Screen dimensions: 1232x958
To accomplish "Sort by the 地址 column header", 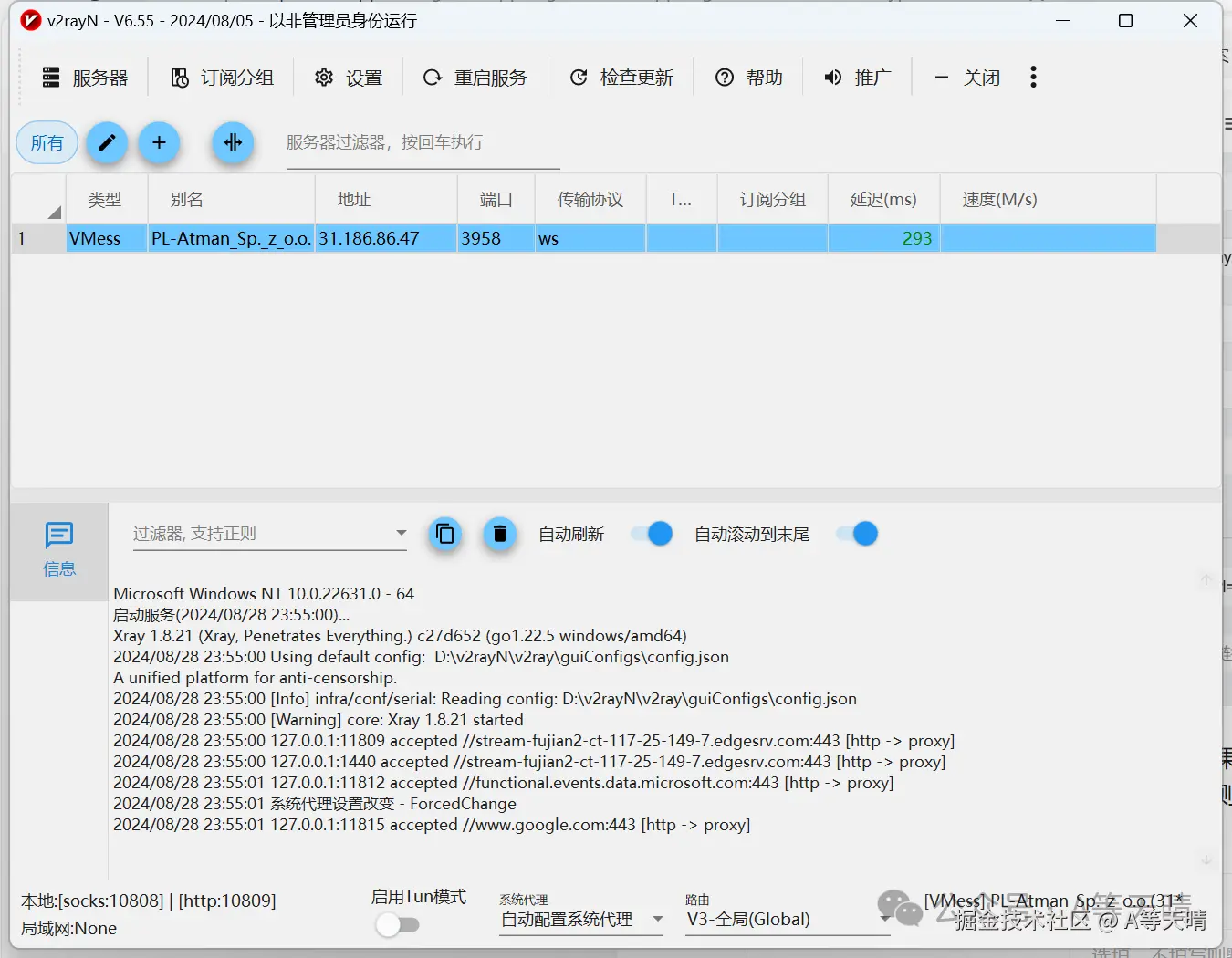I will tap(385, 199).
